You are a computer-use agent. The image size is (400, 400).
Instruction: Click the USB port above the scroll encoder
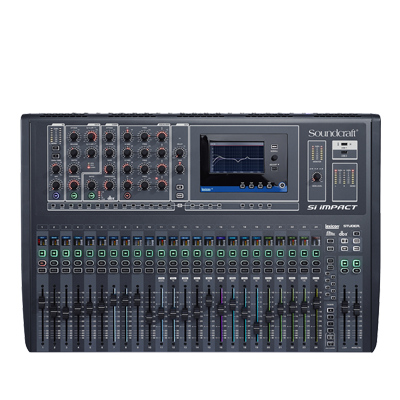pyautogui.click(x=274, y=147)
